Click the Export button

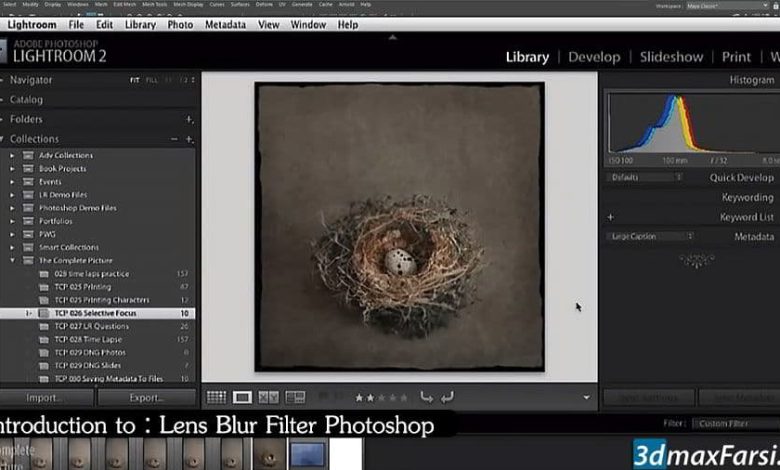pos(147,397)
